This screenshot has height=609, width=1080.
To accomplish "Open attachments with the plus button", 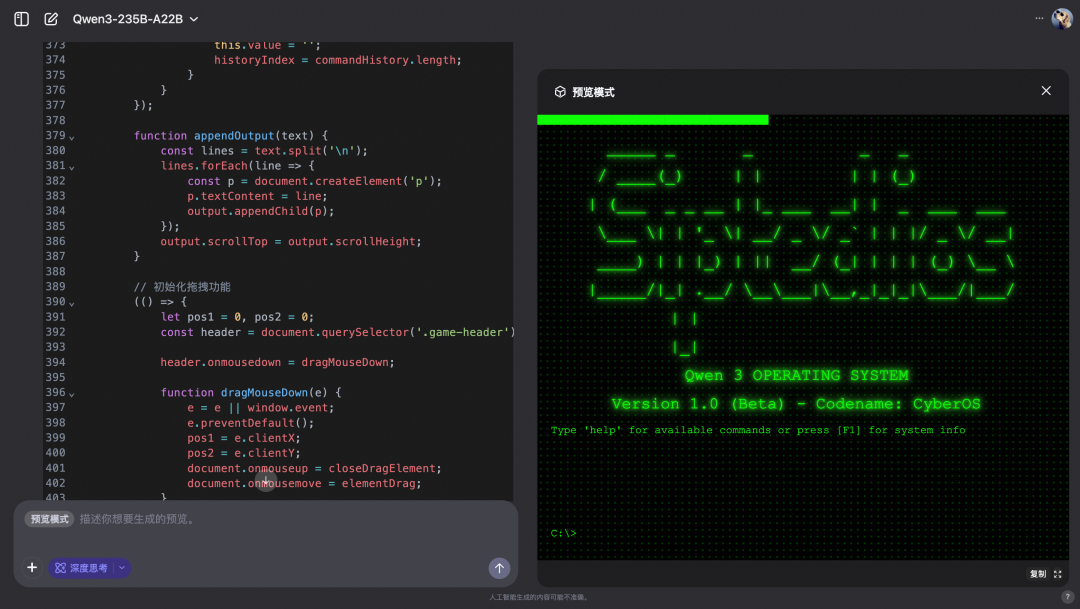I will click(32, 568).
